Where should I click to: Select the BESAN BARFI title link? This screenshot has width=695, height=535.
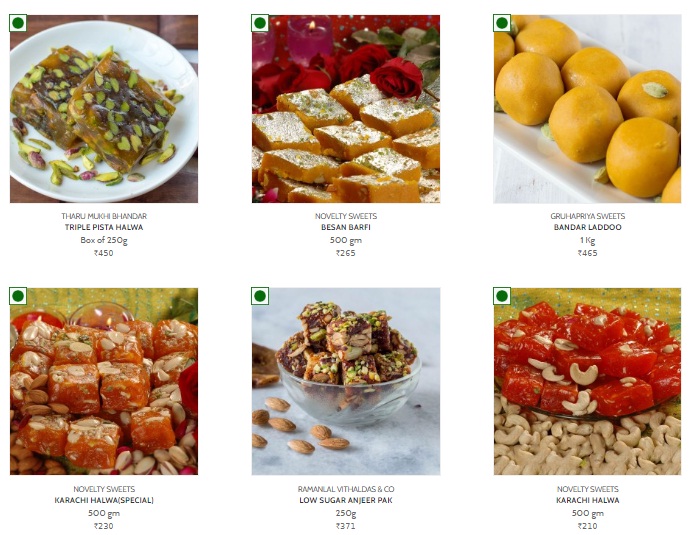346,227
